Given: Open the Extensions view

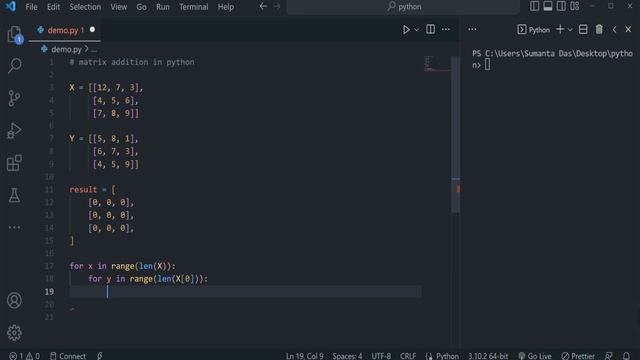Looking at the screenshot, I should coord(14,163).
